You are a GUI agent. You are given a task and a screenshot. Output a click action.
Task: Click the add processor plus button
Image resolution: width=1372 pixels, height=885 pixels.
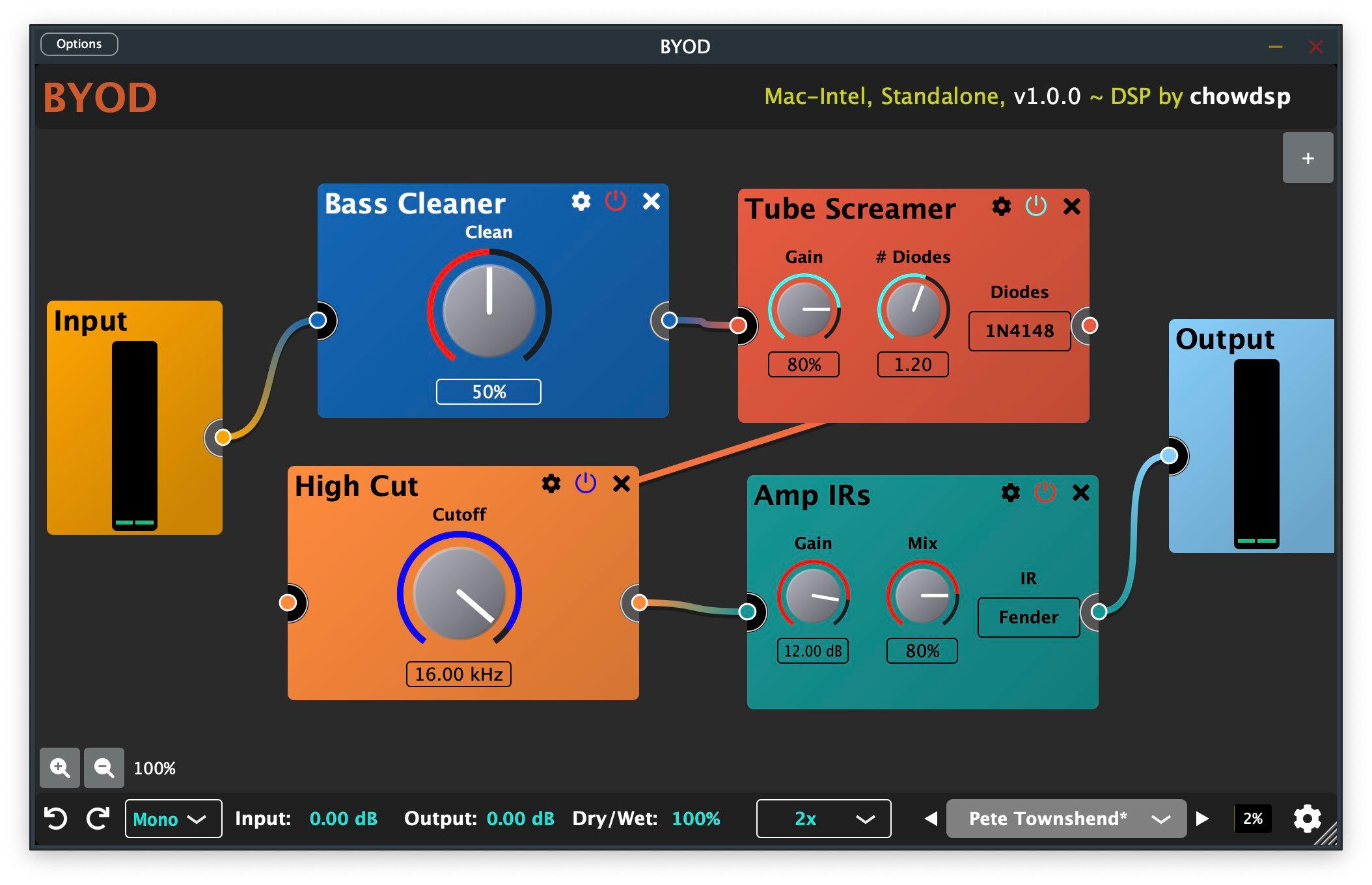(x=1308, y=158)
